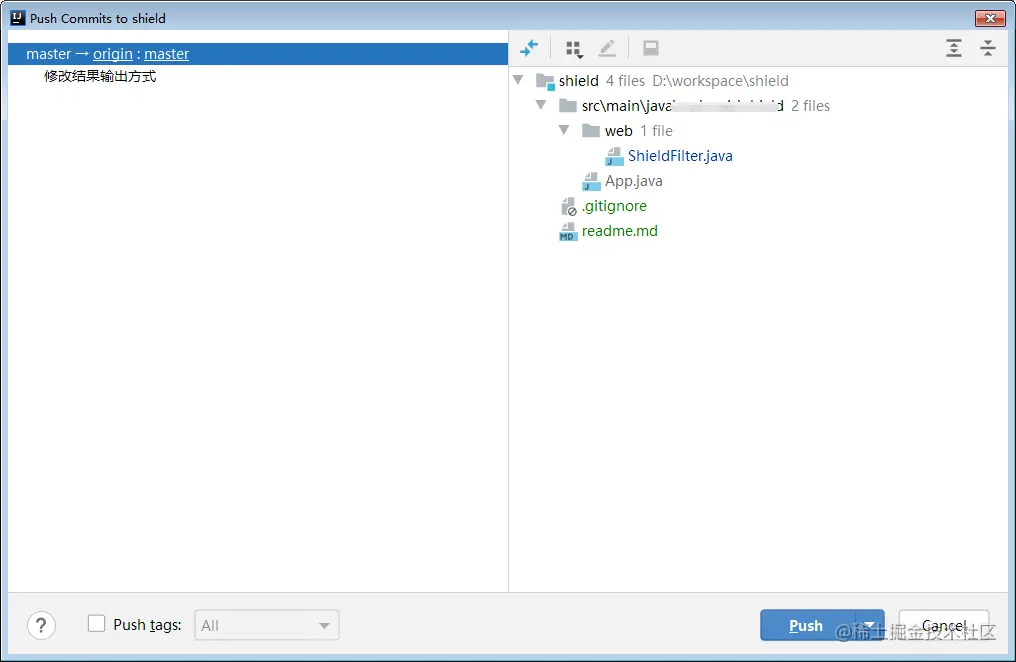Click the ShieldFilter.java file icon

point(614,156)
